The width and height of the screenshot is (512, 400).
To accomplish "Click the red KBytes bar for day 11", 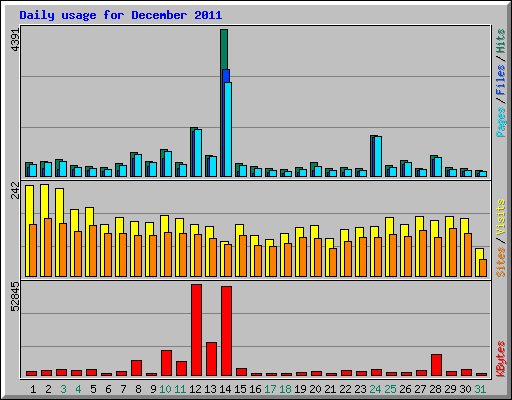I will coord(182,369).
